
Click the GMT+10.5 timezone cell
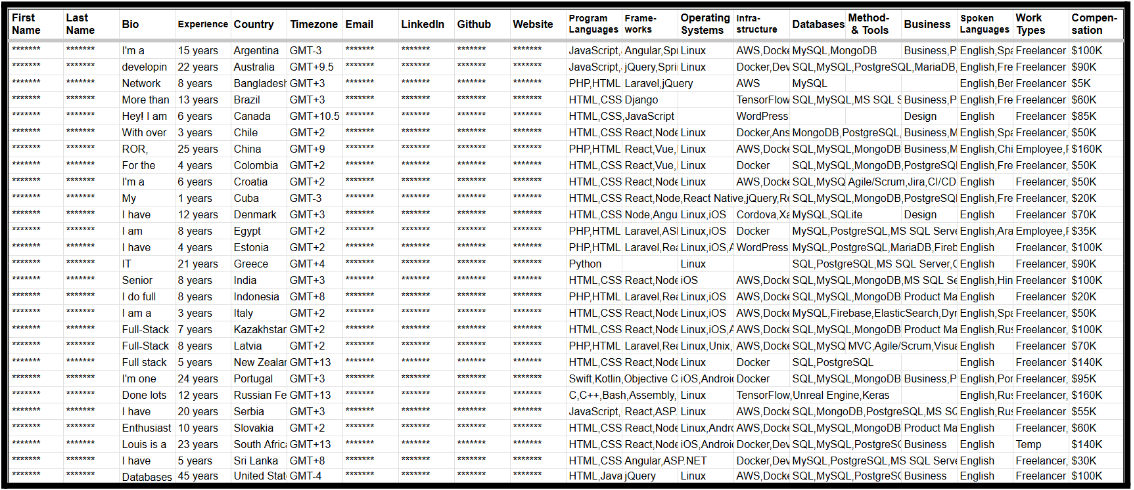pos(314,116)
